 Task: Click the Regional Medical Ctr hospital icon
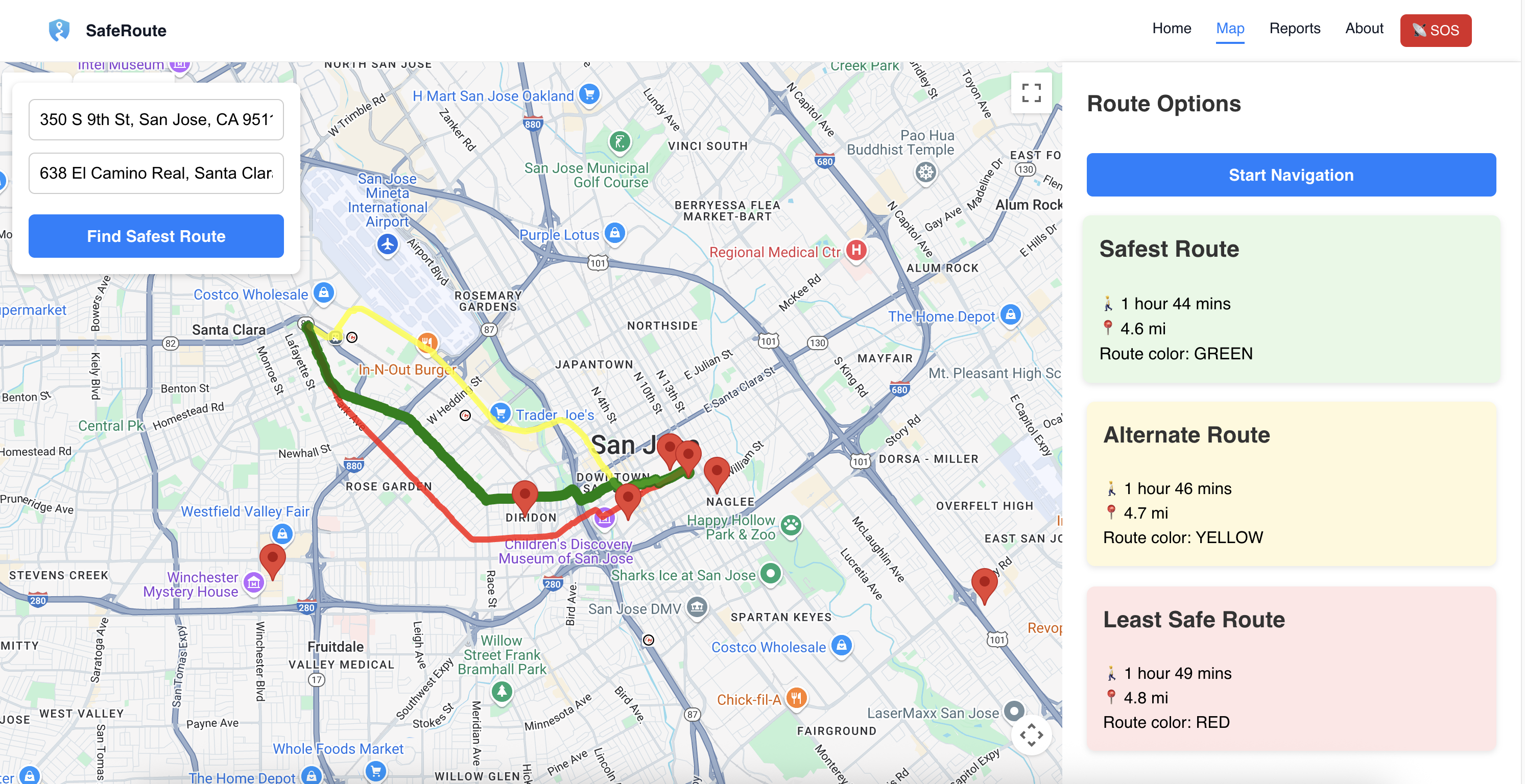[x=856, y=250]
